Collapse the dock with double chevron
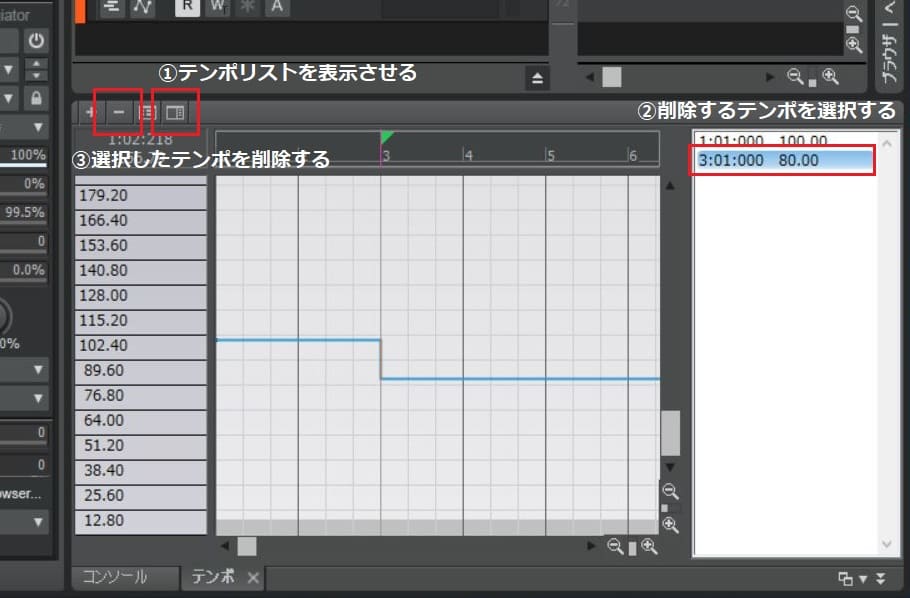Viewport: 910px width, 598px height. click(x=880, y=578)
